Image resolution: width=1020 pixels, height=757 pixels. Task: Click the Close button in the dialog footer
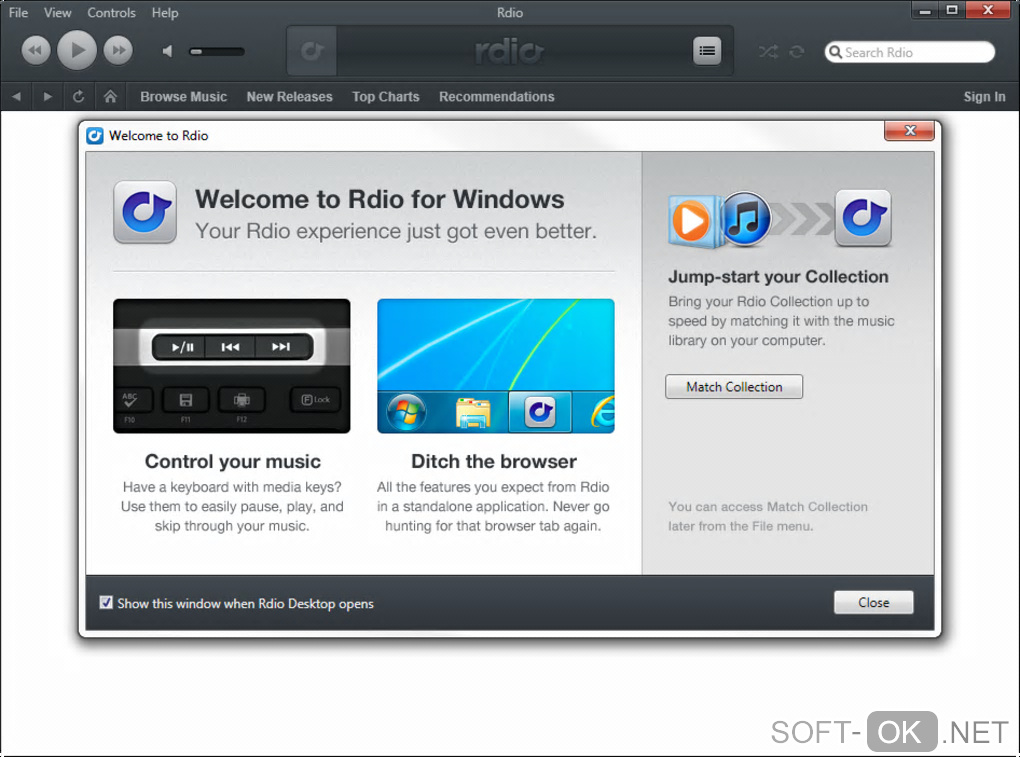(873, 602)
